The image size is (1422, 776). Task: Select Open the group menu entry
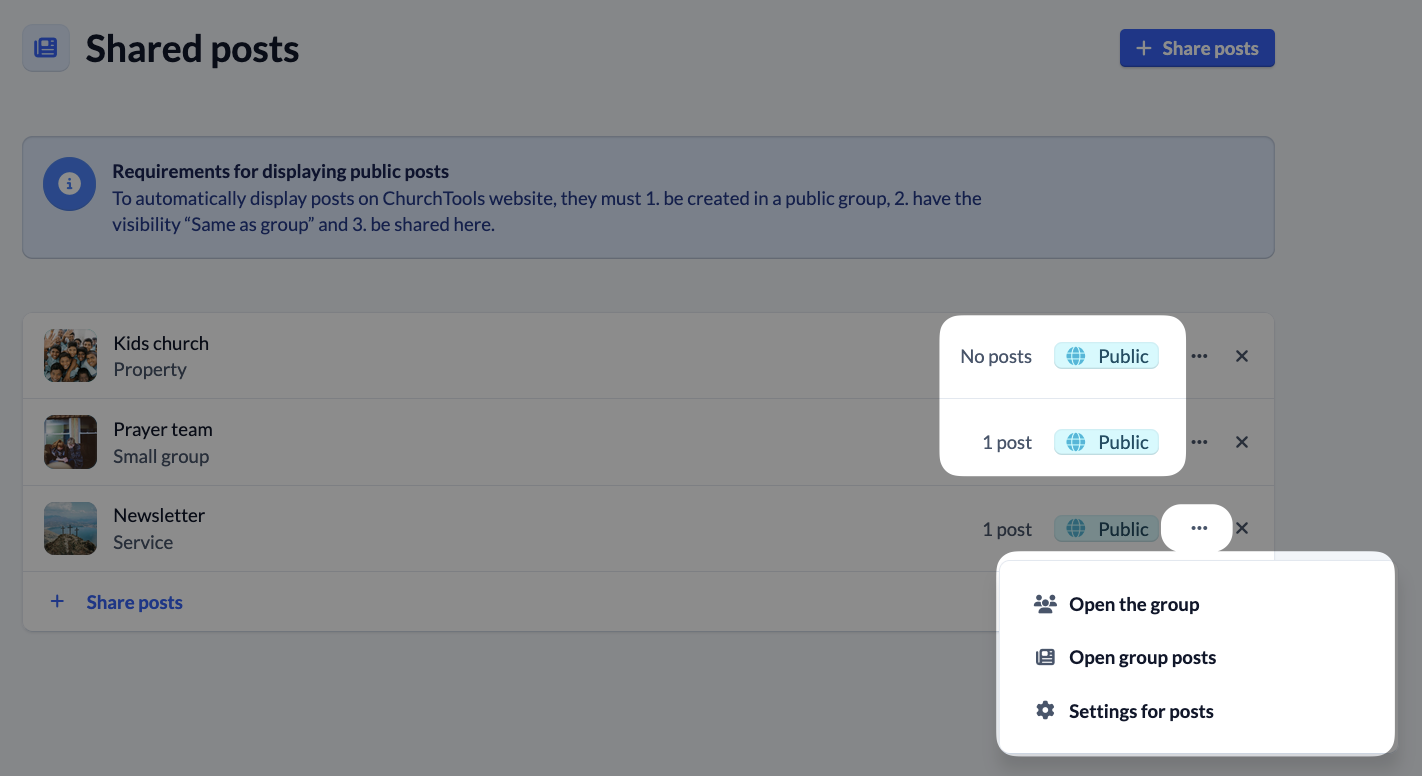[1133, 604]
